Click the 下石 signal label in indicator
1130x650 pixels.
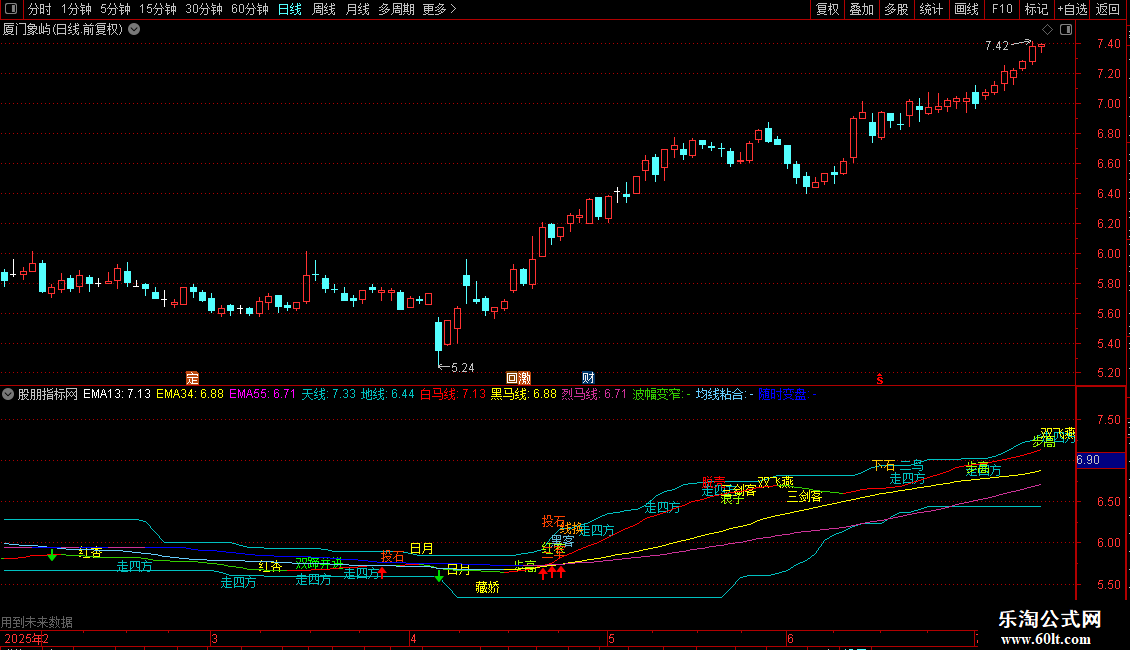pos(884,466)
